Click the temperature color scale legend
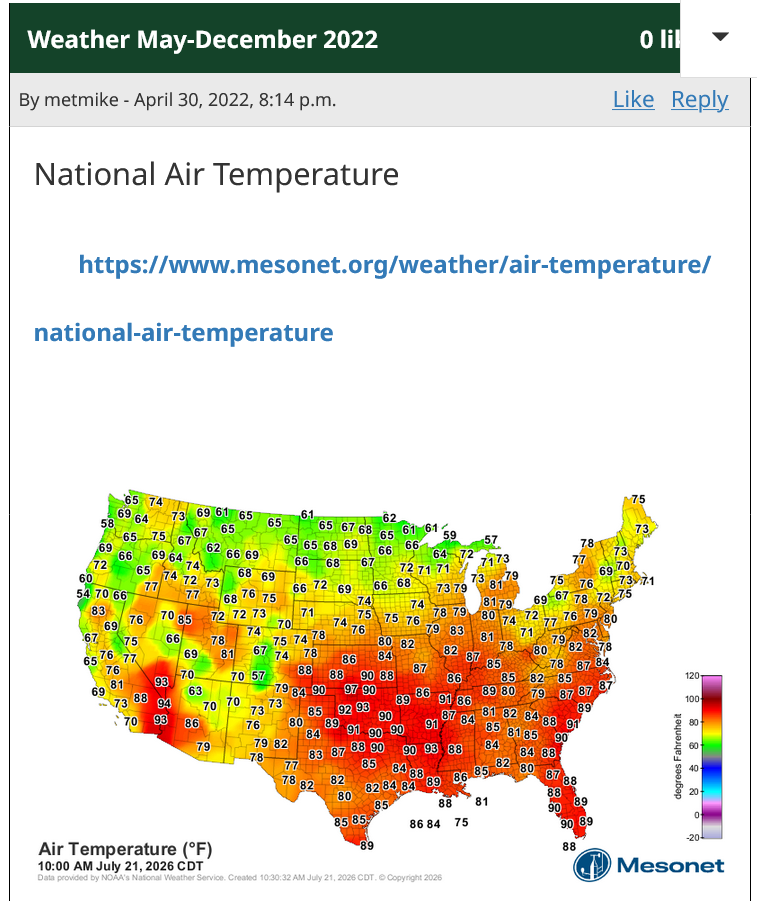 (x=712, y=757)
